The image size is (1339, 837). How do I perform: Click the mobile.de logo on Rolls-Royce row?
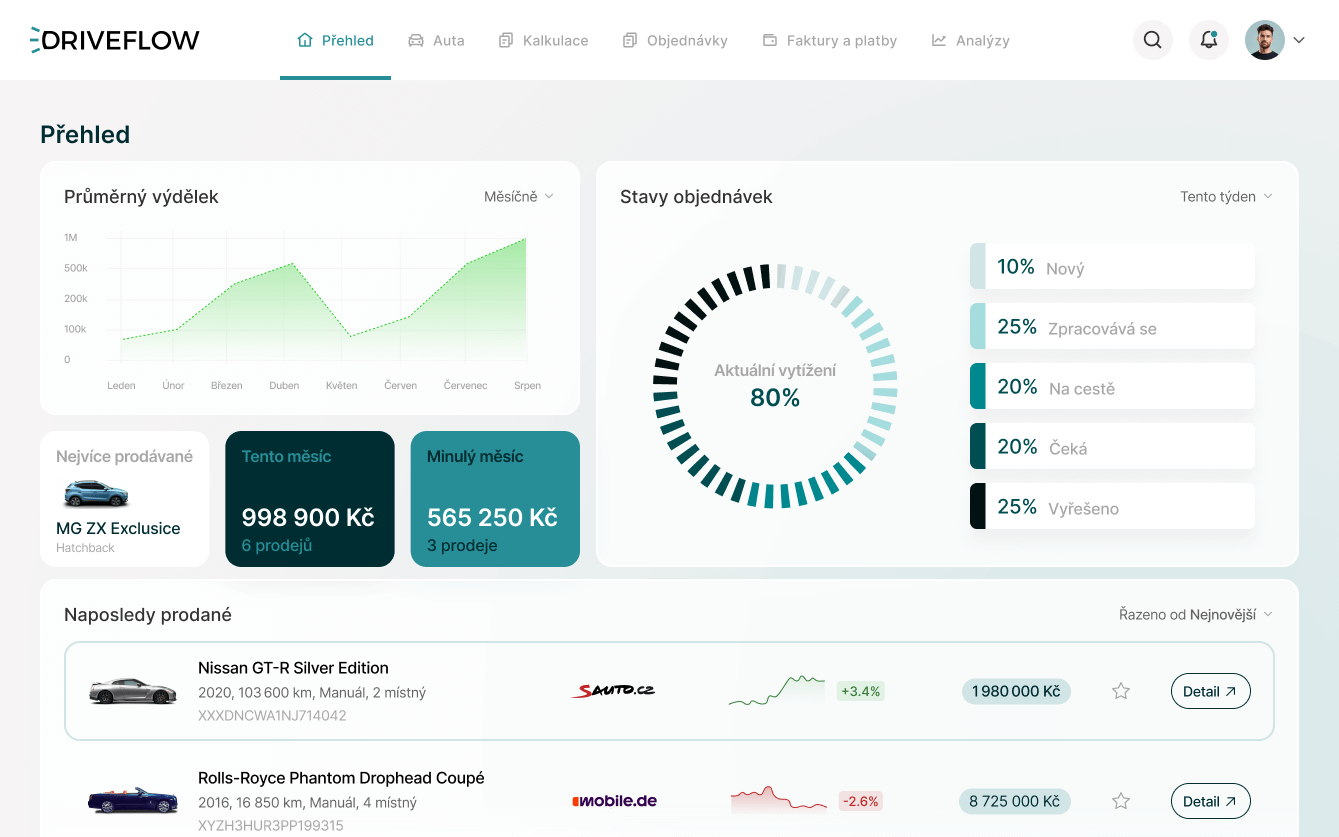(x=613, y=800)
